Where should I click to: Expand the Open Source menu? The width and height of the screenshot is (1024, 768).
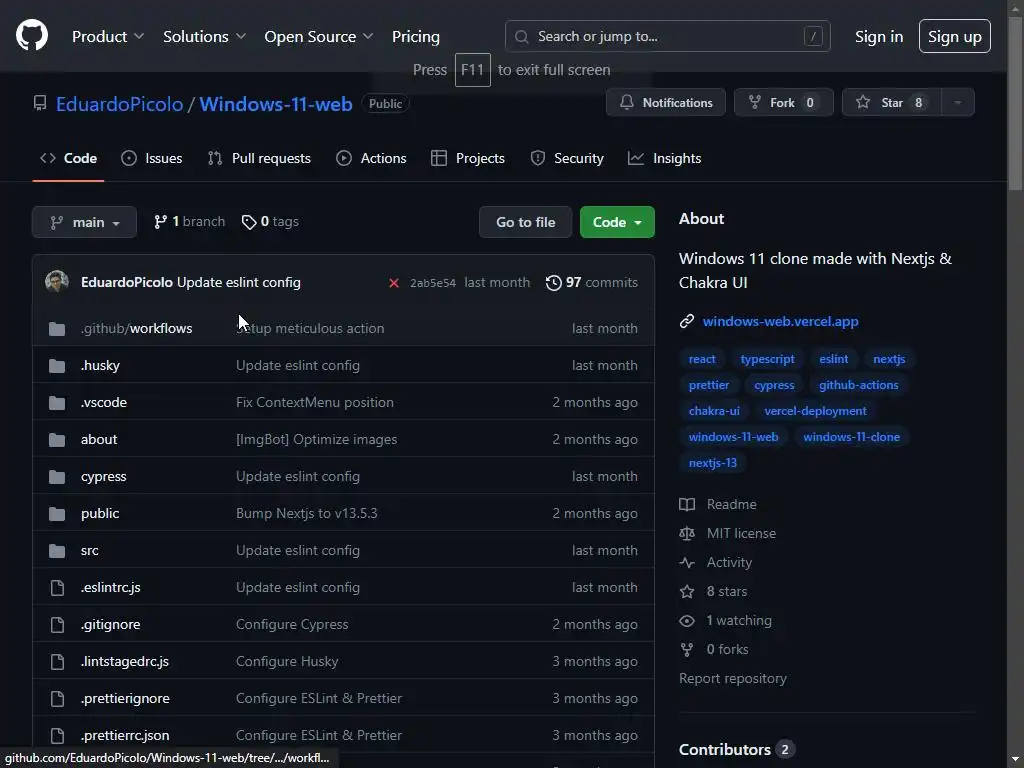pyautogui.click(x=319, y=37)
